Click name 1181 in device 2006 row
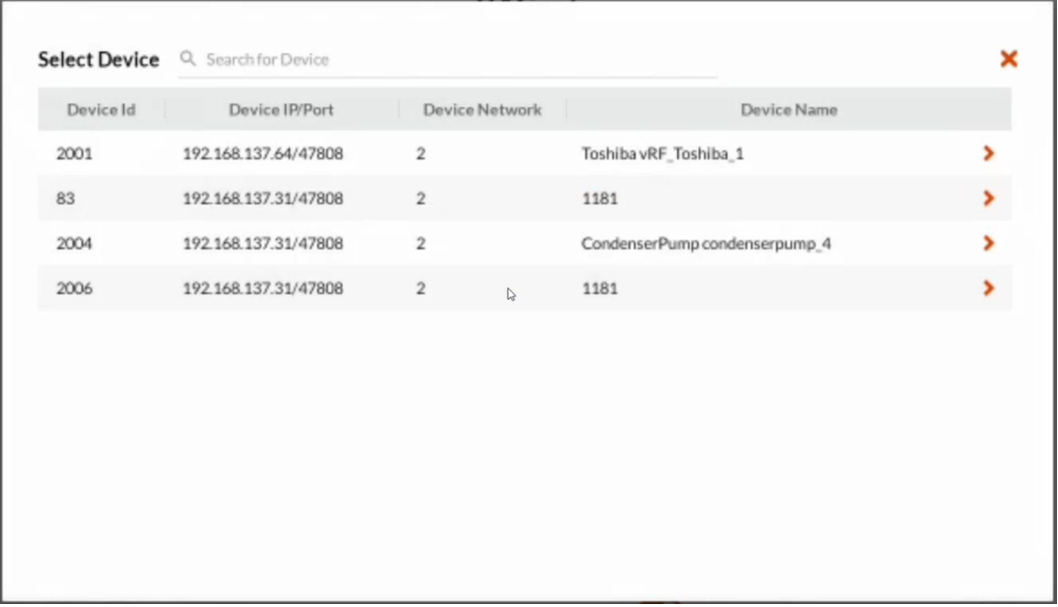The image size is (1058, 607). click(x=600, y=288)
